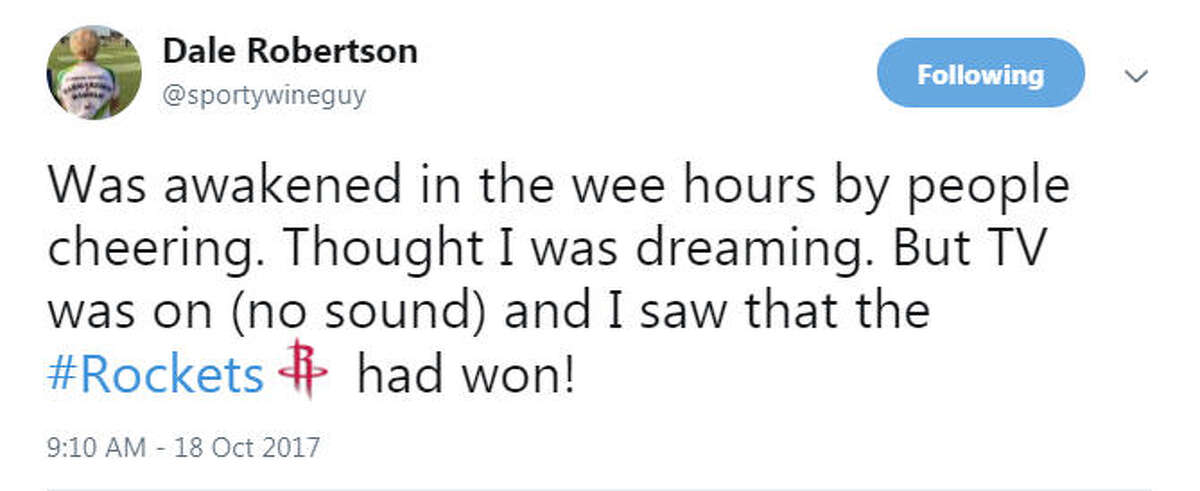Click the 9:10 AM time in timestamp

pos(92,445)
